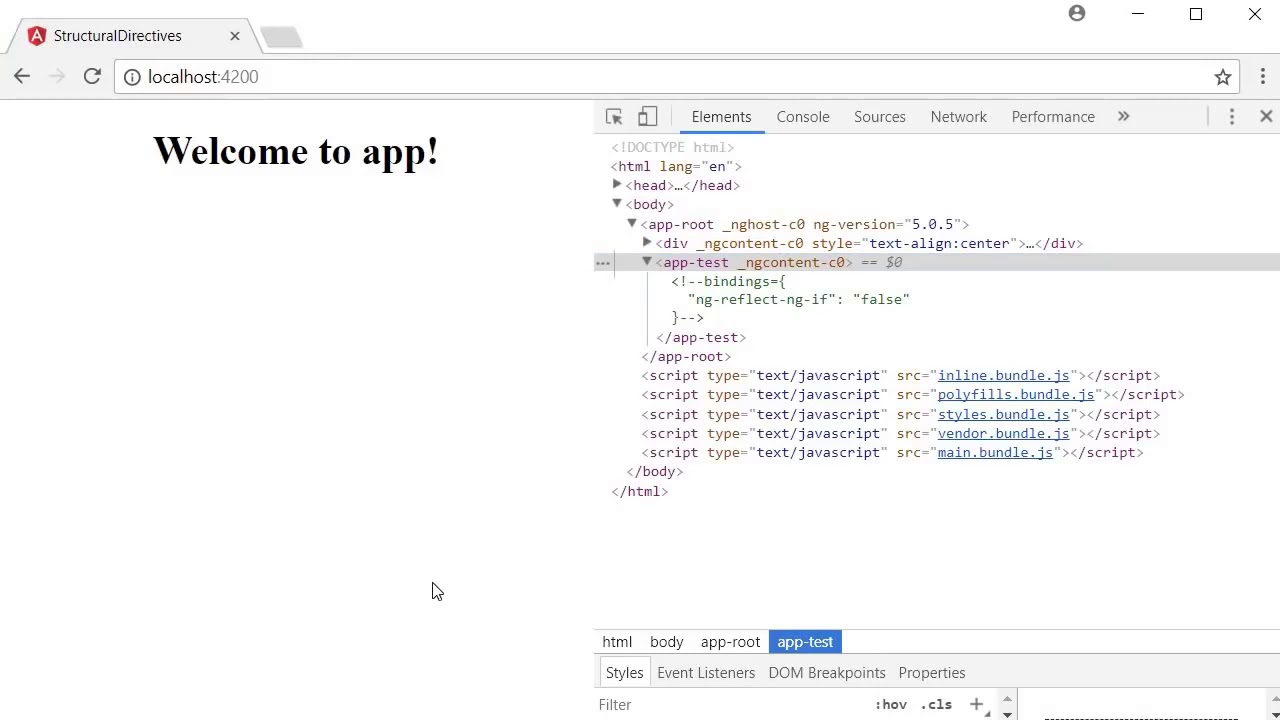Image resolution: width=1280 pixels, height=720 pixels.
Task: Open DevTools customize menu
Action: tap(1232, 117)
